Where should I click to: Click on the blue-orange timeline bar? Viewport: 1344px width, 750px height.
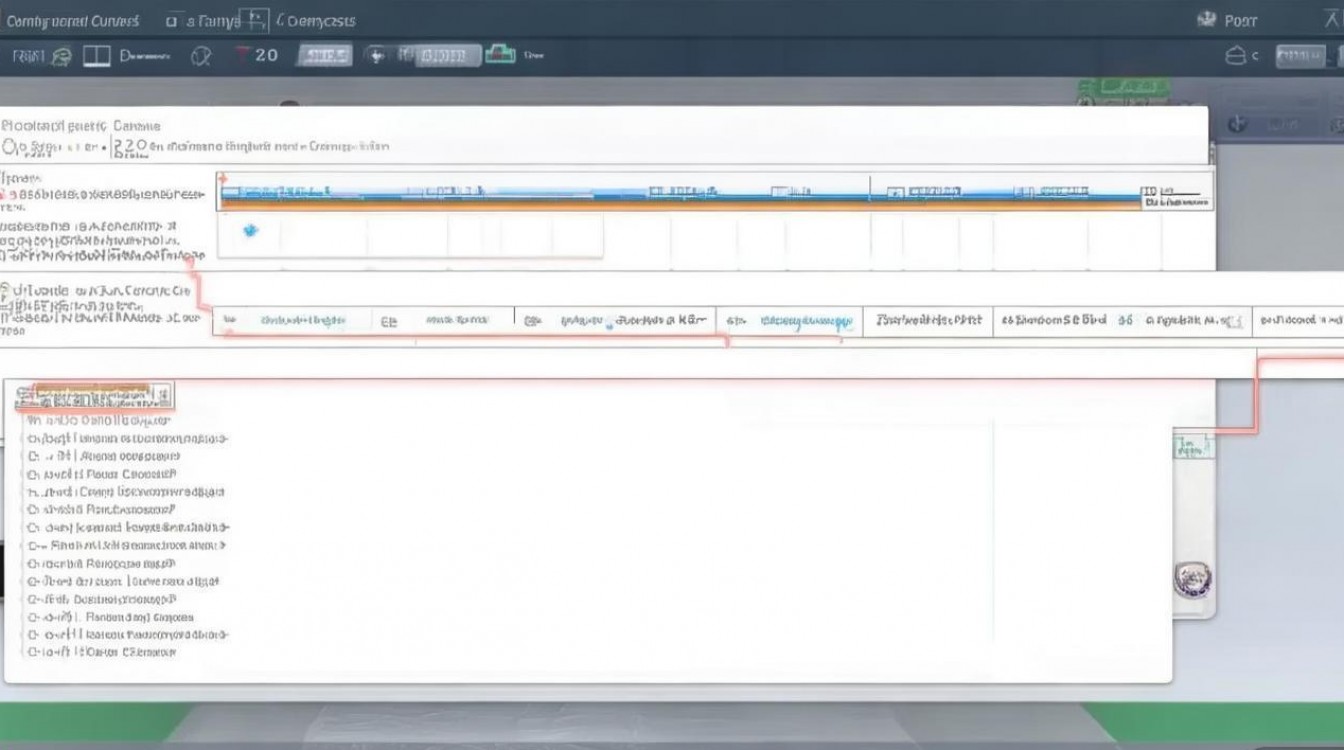point(680,200)
